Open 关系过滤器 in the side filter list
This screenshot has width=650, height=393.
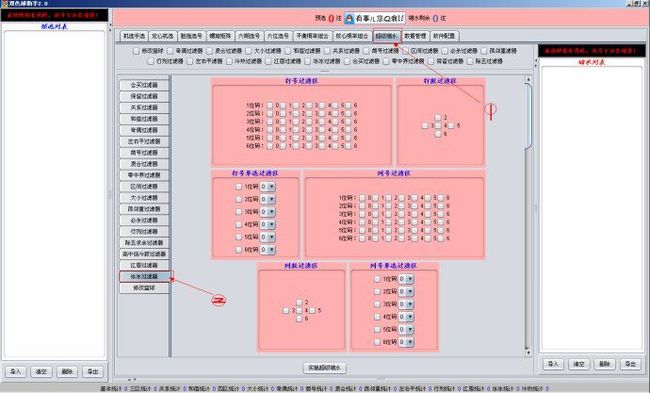click(144, 107)
